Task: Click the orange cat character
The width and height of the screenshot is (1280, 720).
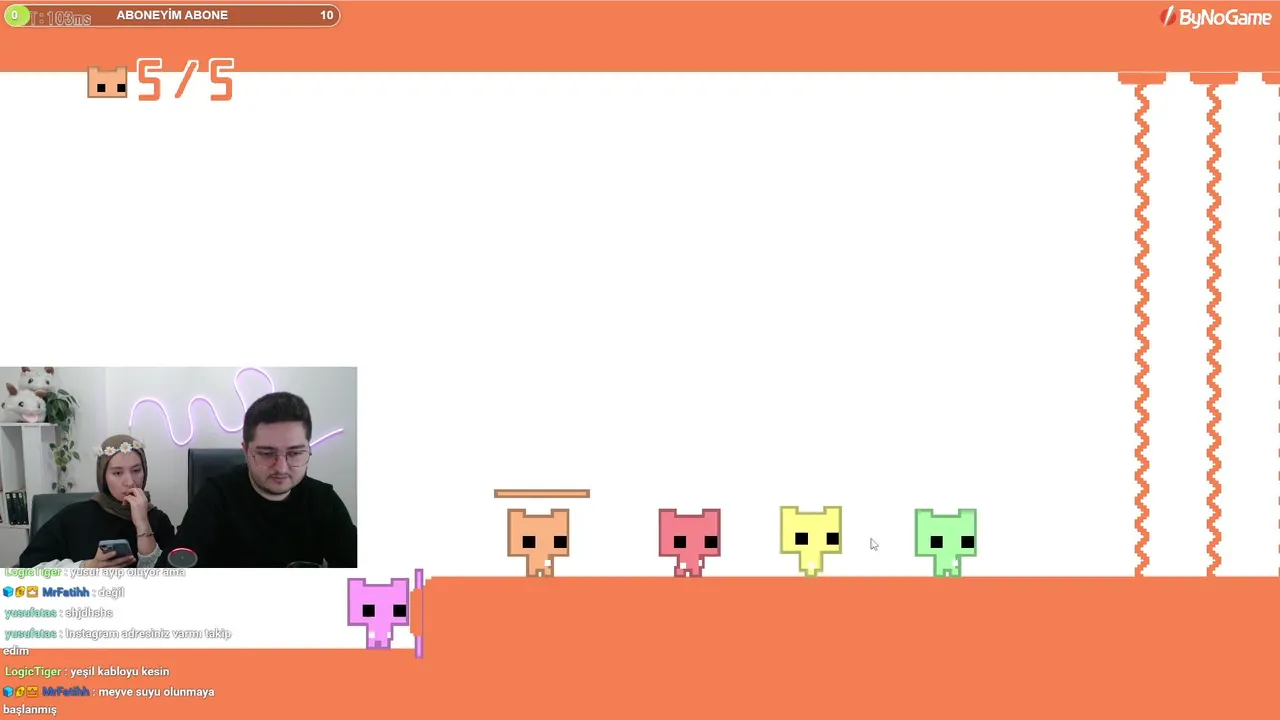Action: [538, 542]
